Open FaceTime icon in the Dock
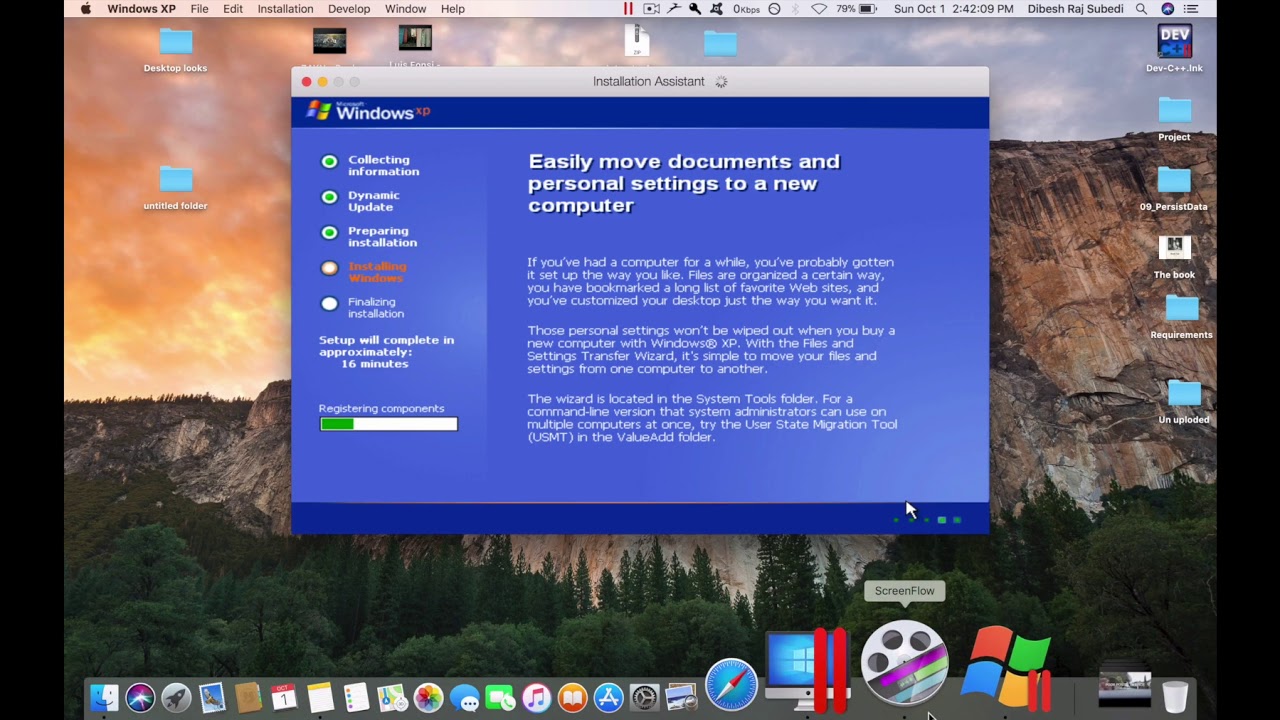 click(500, 697)
